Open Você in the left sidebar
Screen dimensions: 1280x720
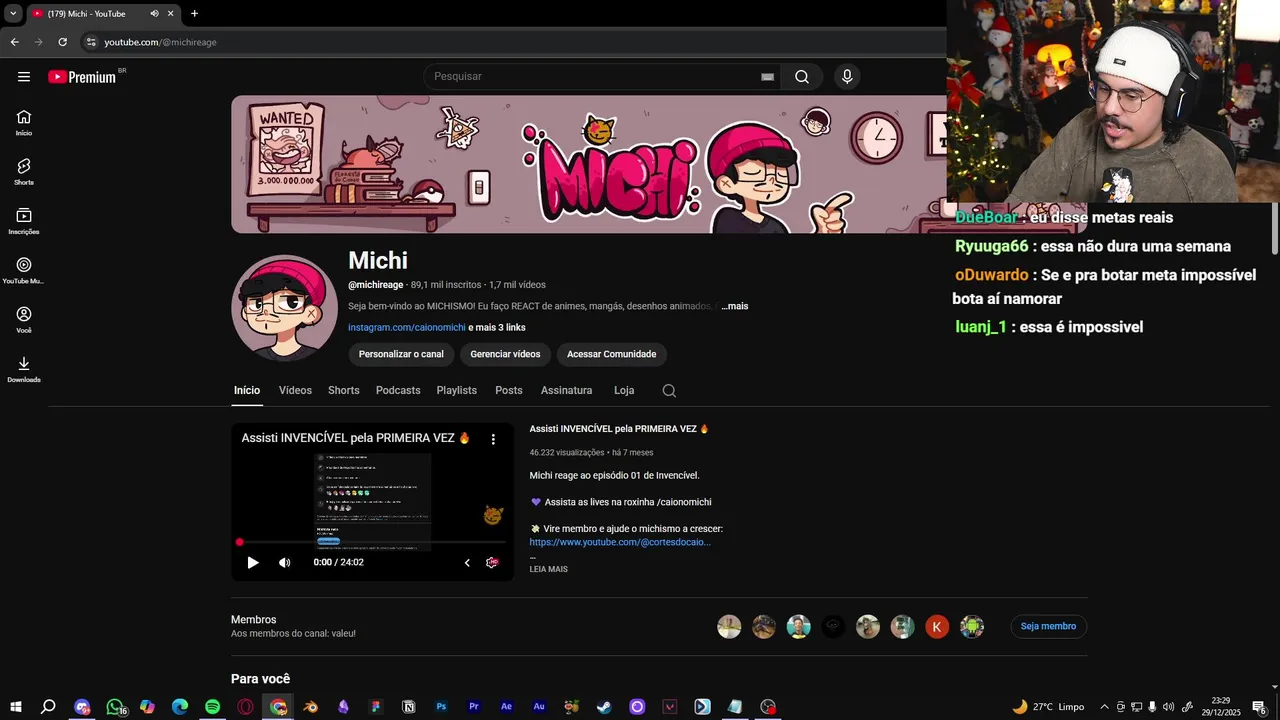[24, 320]
